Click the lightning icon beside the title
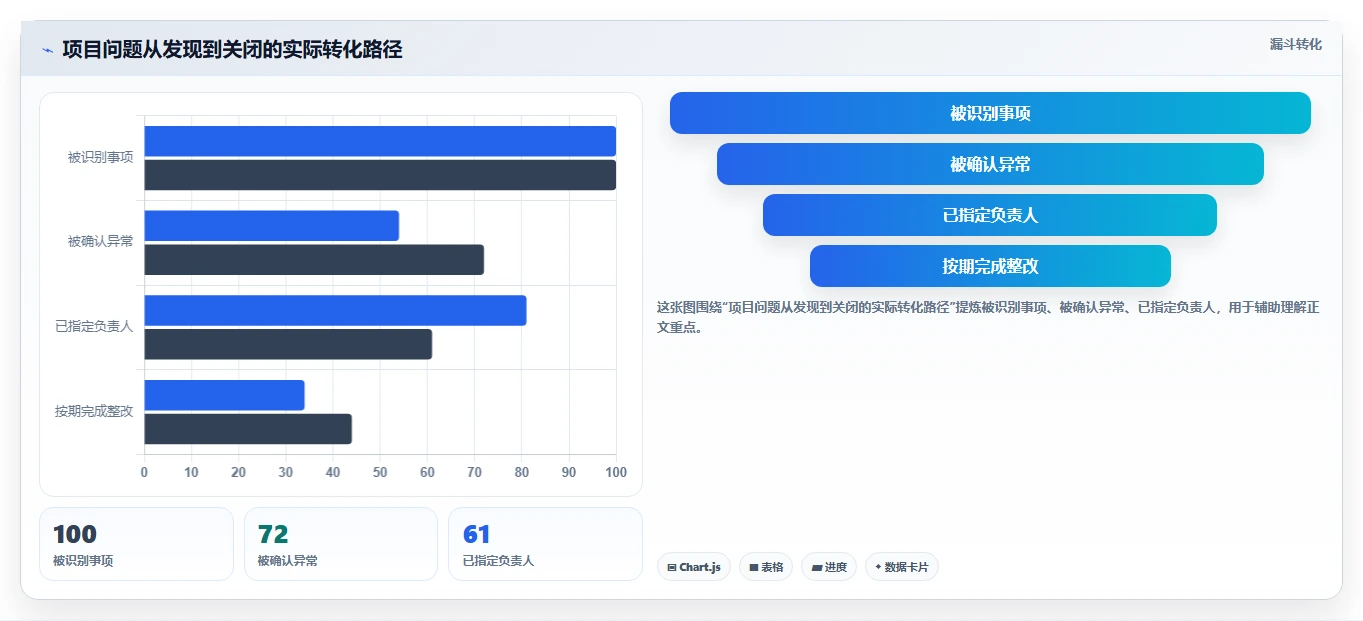 (x=47, y=50)
